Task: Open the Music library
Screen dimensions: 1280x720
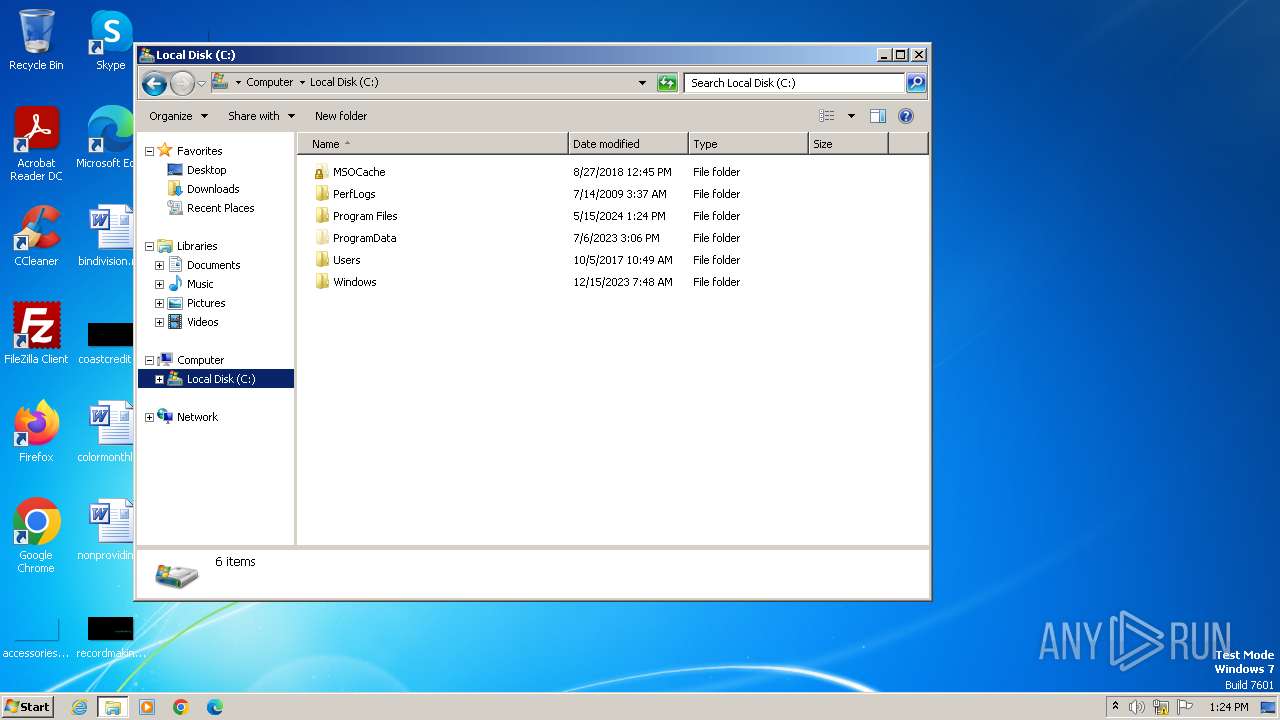Action: (x=200, y=284)
